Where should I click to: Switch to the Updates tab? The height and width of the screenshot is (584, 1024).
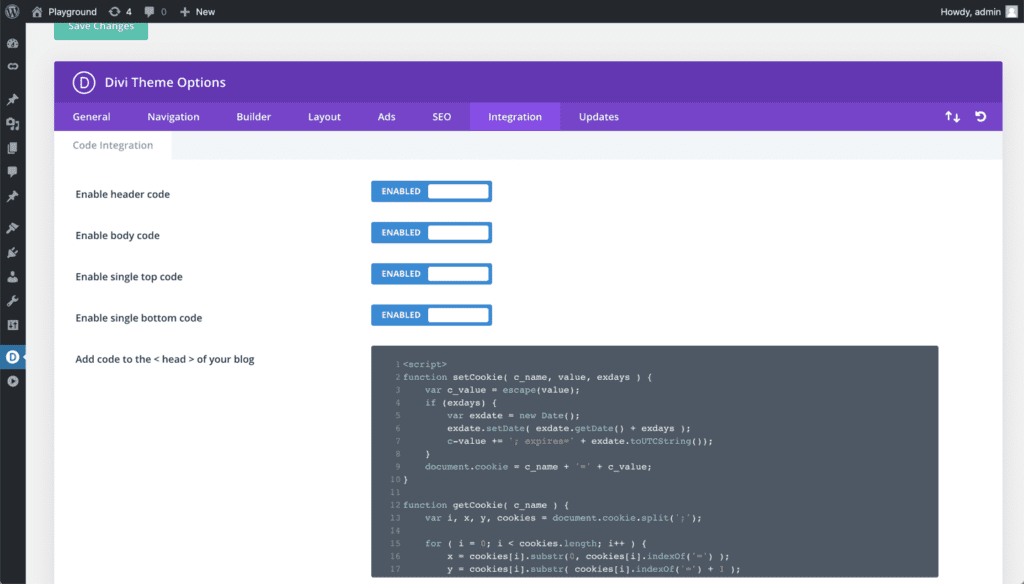(x=598, y=117)
